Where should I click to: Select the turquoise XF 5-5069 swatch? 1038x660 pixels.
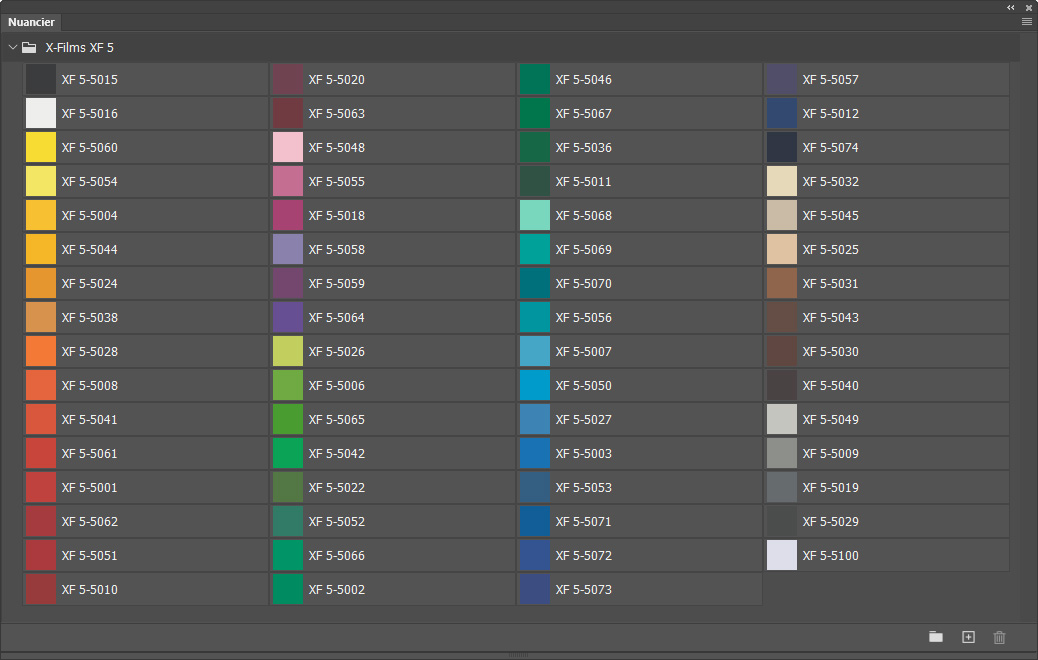tap(535, 250)
